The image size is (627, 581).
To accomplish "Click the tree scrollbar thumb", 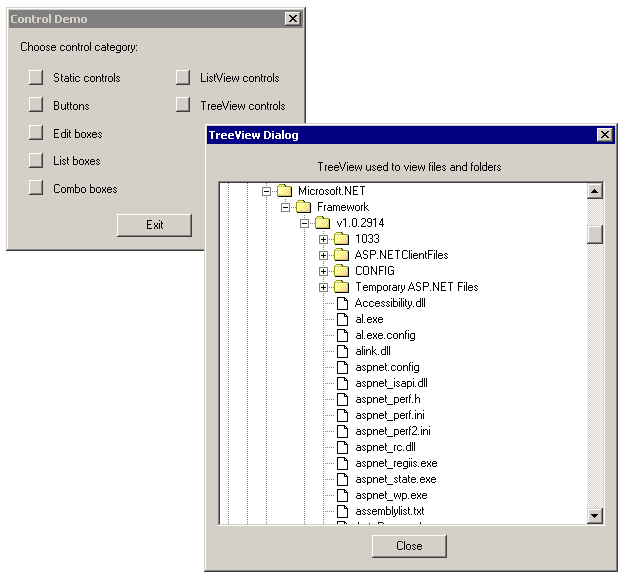I will click(x=595, y=234).
